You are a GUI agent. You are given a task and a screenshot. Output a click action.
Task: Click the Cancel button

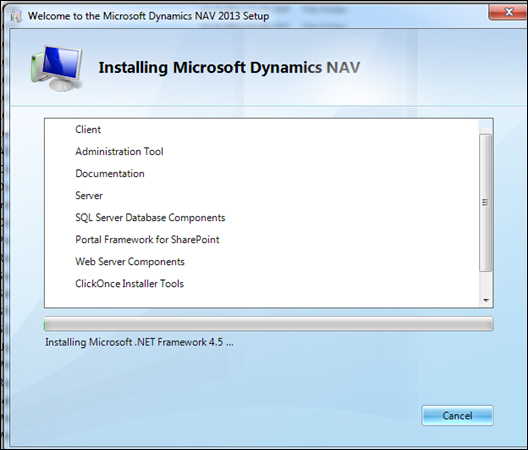[457, 415]
